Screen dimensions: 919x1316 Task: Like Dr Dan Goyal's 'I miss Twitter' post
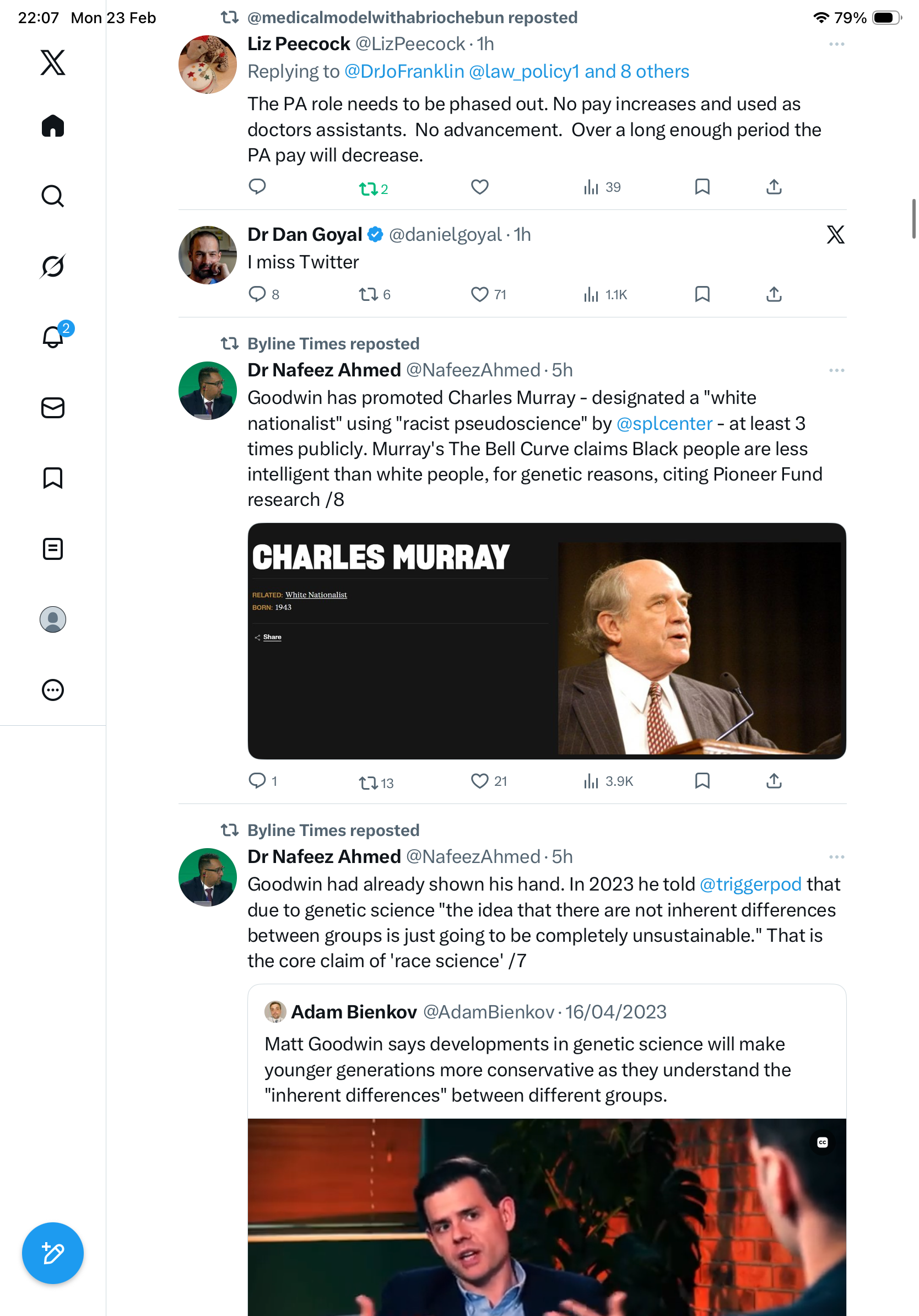(479, 294)
